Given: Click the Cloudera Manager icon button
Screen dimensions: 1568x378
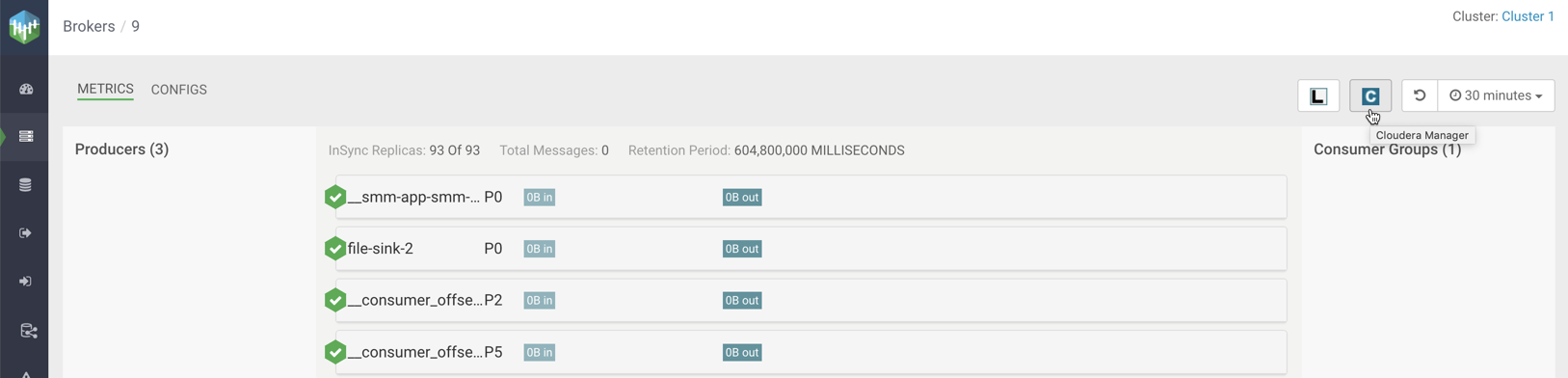Looking at the screenshot, I should point(1370,95).
